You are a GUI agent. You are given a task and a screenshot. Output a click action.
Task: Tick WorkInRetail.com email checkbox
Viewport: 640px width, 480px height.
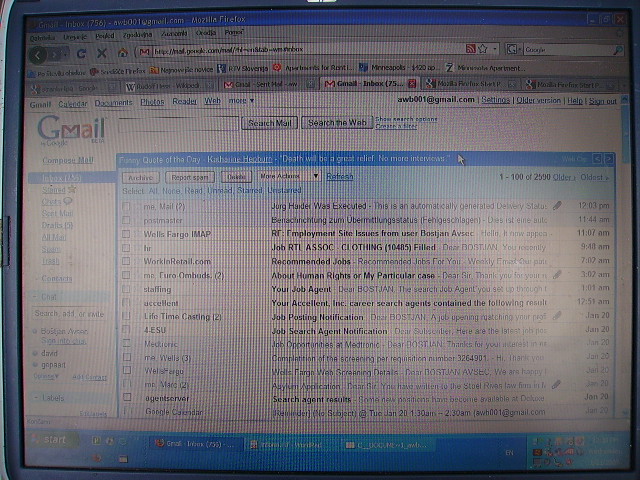click(126, 261)
